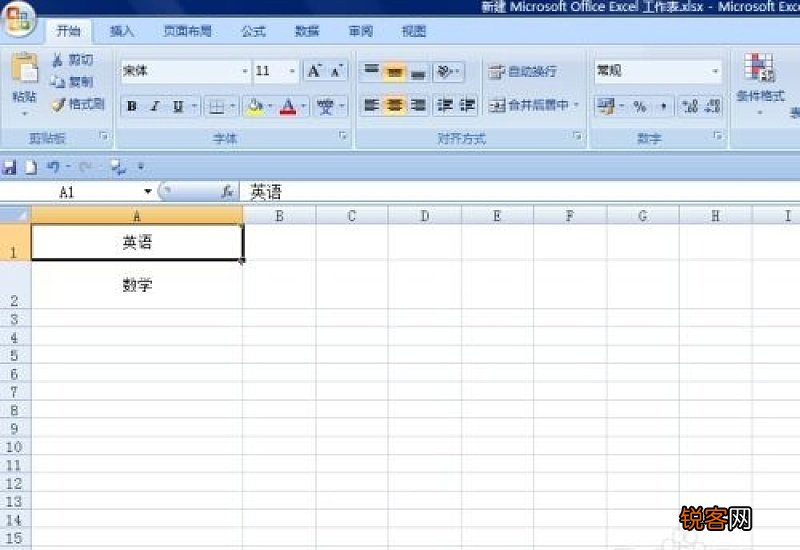Screen dimensions: 800x550
Task: Apply the red font color
Action: pyautogui.click(x=288, y=106)
